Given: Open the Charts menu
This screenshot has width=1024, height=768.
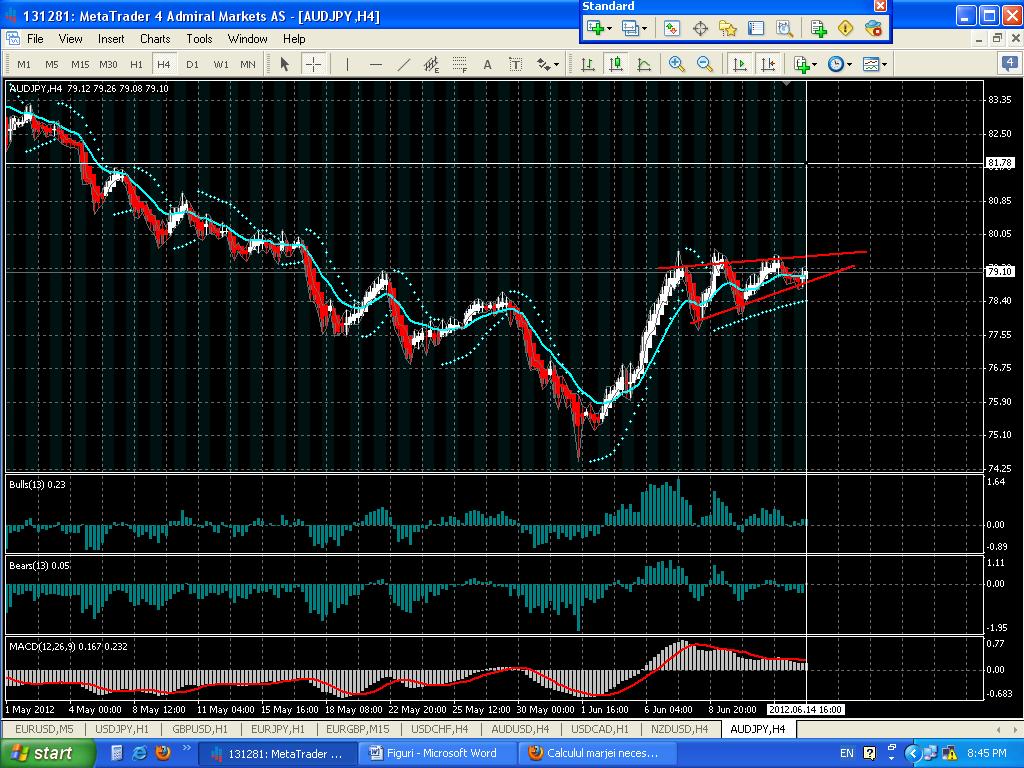Looking at the screenshot, I should pos(155,39).
